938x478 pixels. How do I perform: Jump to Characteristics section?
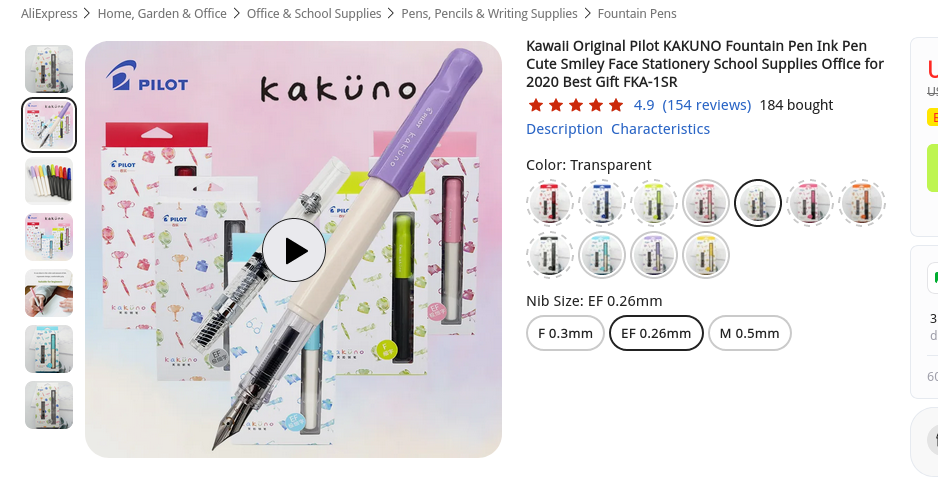click(x=660, y=129)
